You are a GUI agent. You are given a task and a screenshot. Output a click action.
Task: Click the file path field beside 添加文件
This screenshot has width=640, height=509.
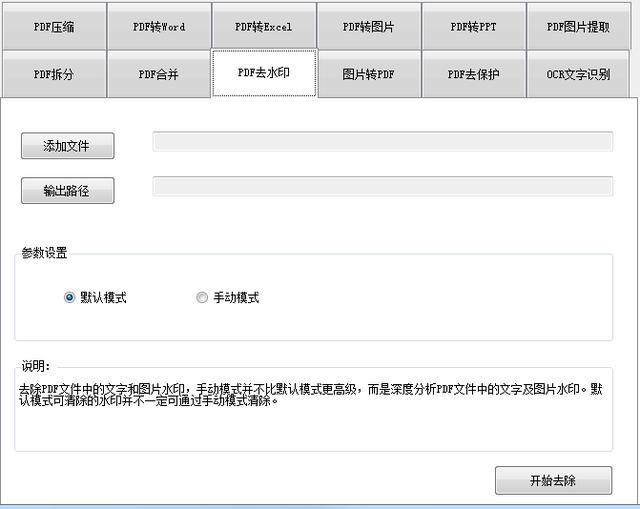point(382,141)
